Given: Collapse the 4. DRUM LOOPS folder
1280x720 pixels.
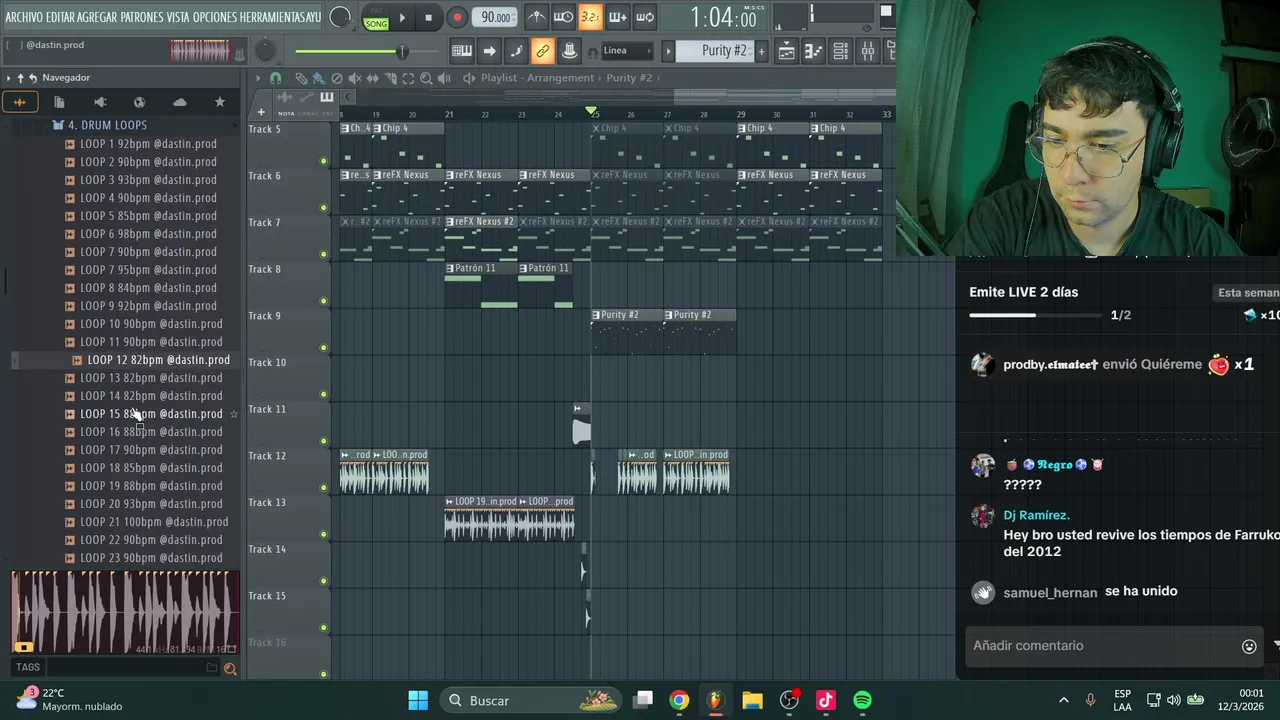Looking at the screenshot, I should point(107,125).
